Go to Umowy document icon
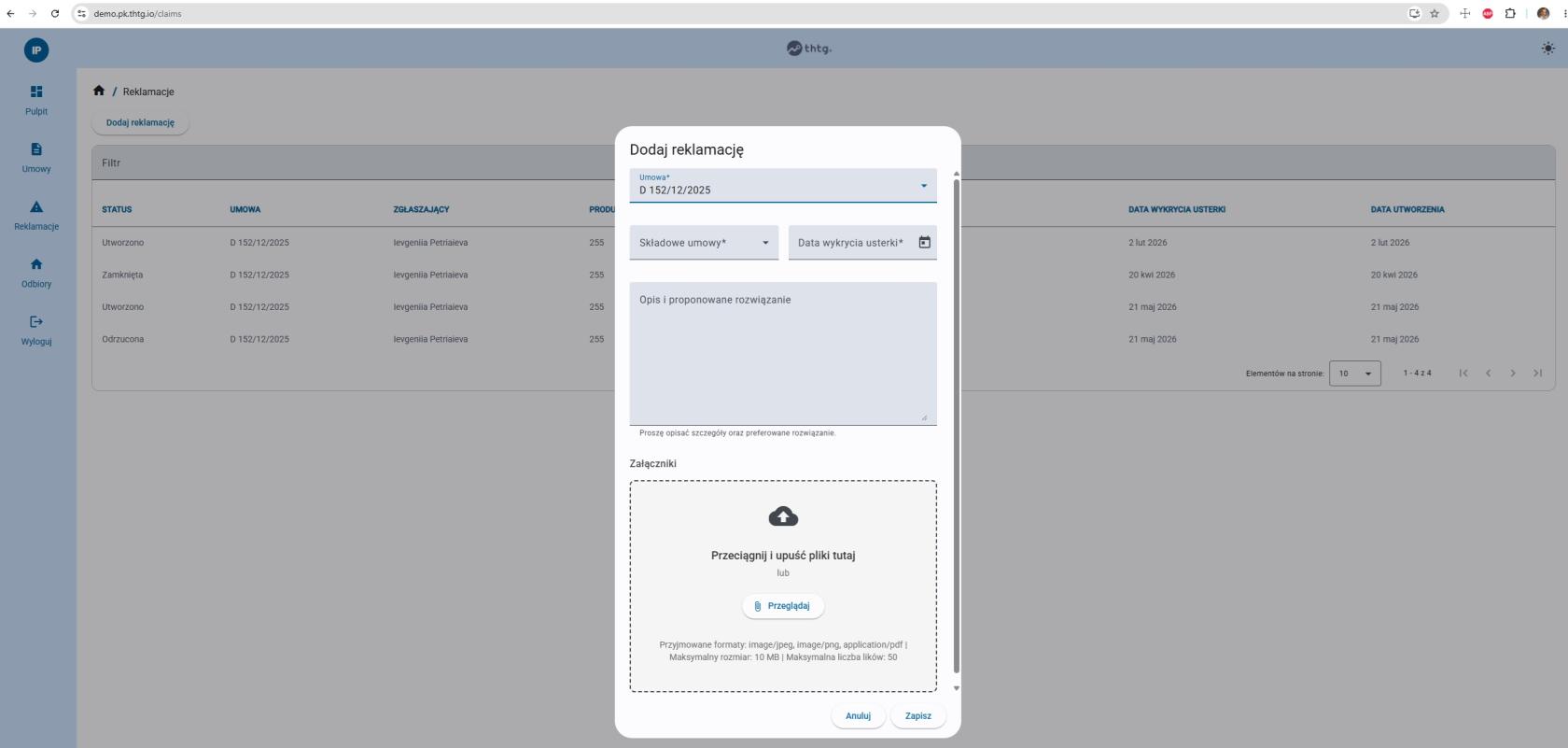 (36, 149)
